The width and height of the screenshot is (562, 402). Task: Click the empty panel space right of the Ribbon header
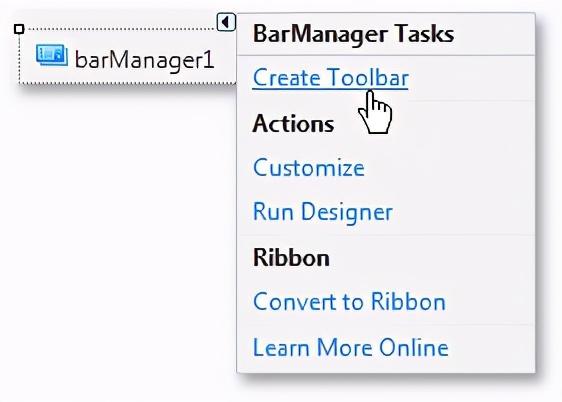(x=430, y=258)
